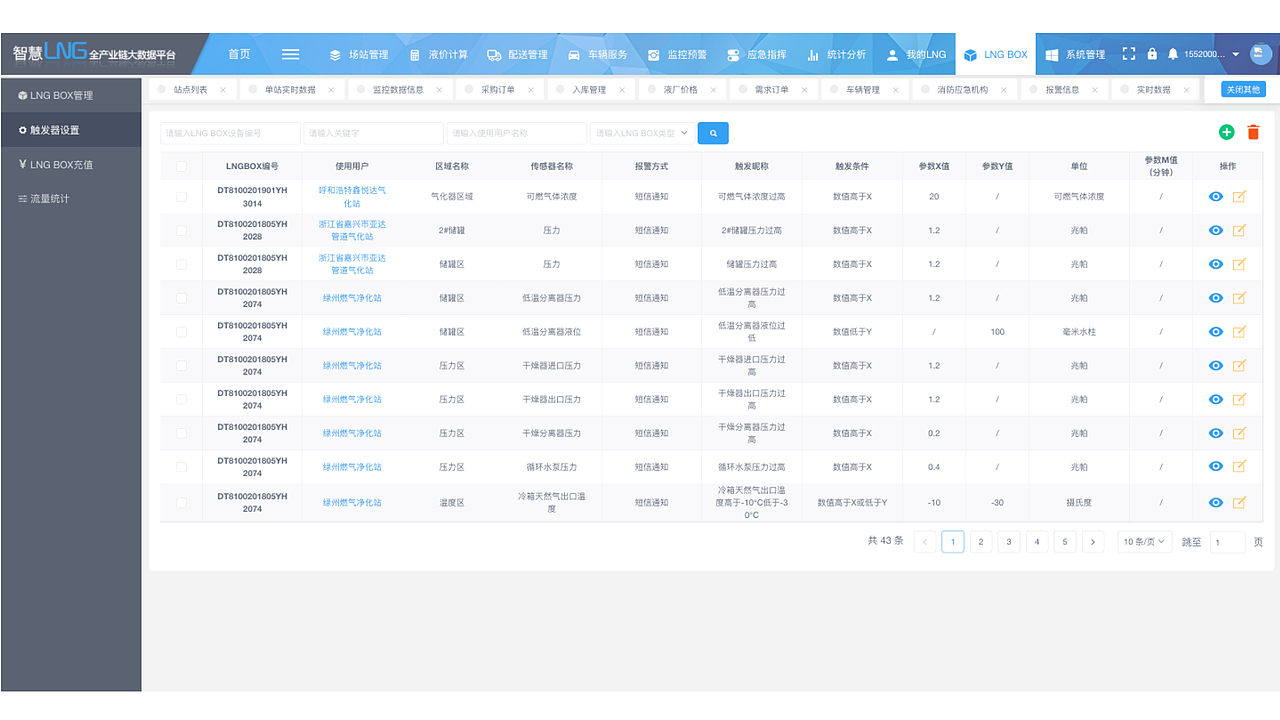Click the lock screen icon

pos(1152,54)
